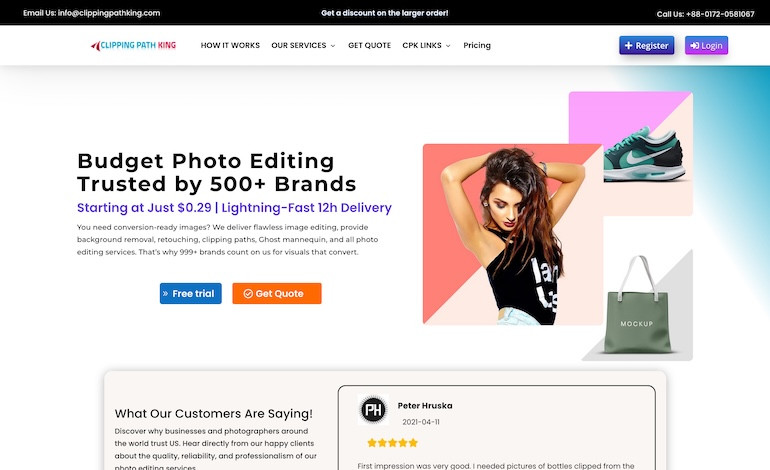770x470 pixels.
Task: Click the double-chevron icon on Free trial
Action: (x=165, y=294)
